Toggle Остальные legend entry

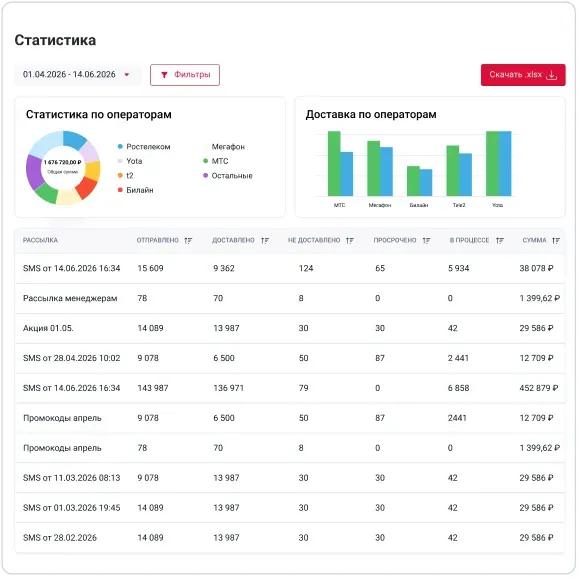(228, 176)
